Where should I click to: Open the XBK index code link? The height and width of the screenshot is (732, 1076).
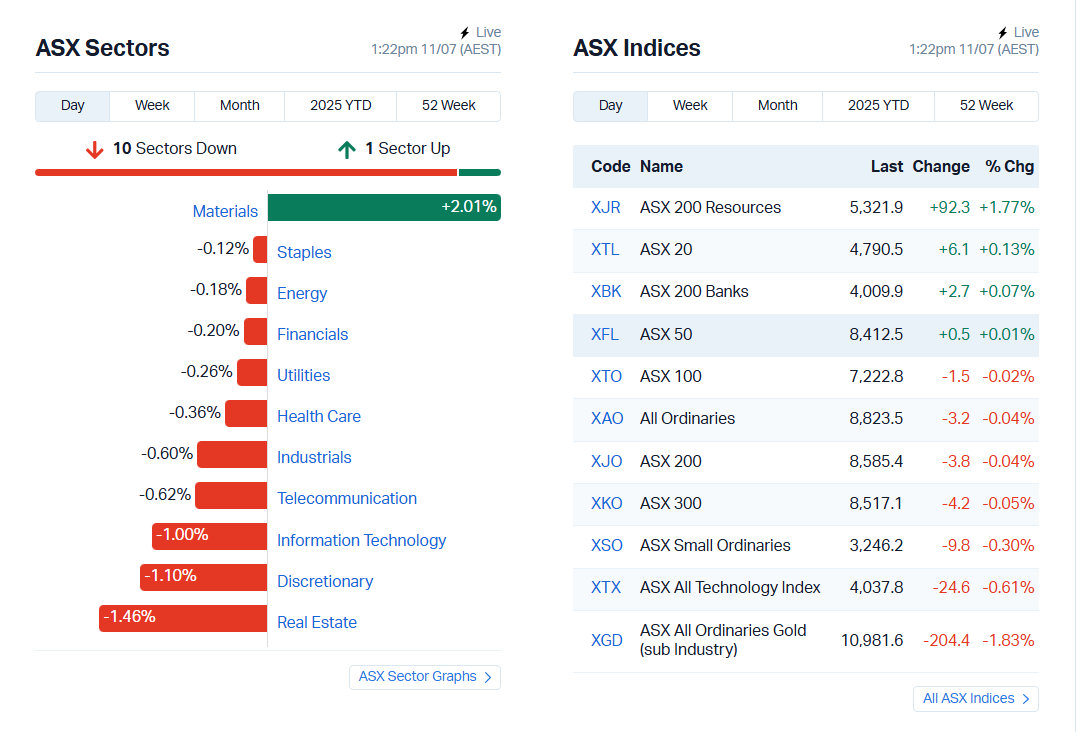pos(606,292)
